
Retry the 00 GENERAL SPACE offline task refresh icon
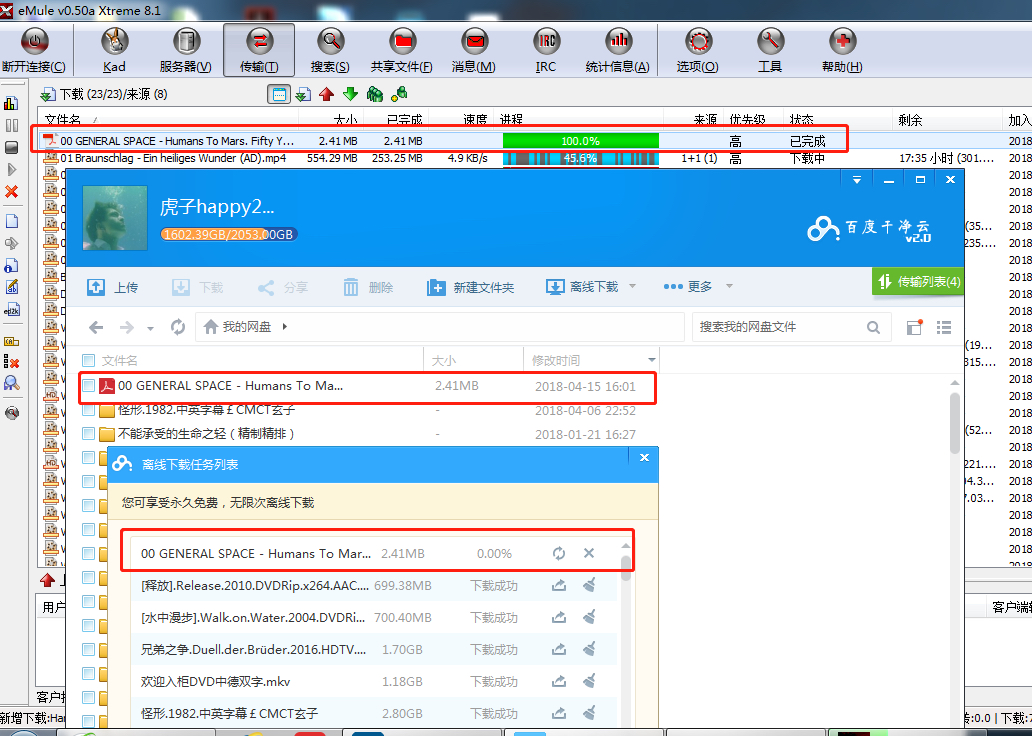click(x=559, y=554)
